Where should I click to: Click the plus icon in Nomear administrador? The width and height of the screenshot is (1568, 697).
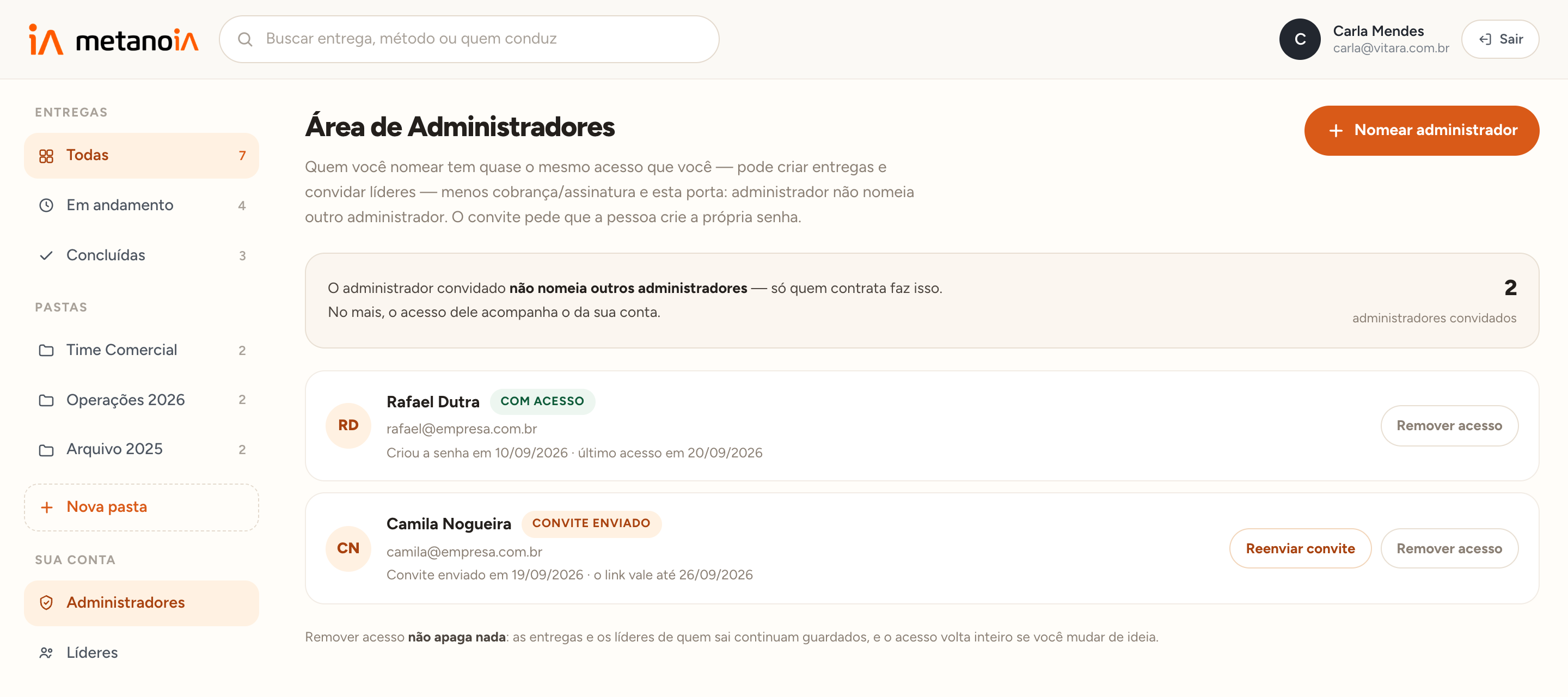[x=1336, y=131]
